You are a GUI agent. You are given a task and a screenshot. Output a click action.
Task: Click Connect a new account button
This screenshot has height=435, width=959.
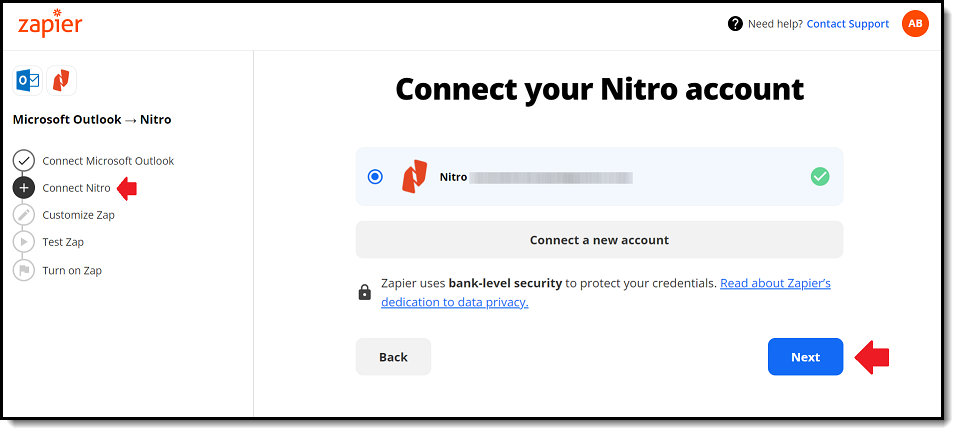coord(599,240)
